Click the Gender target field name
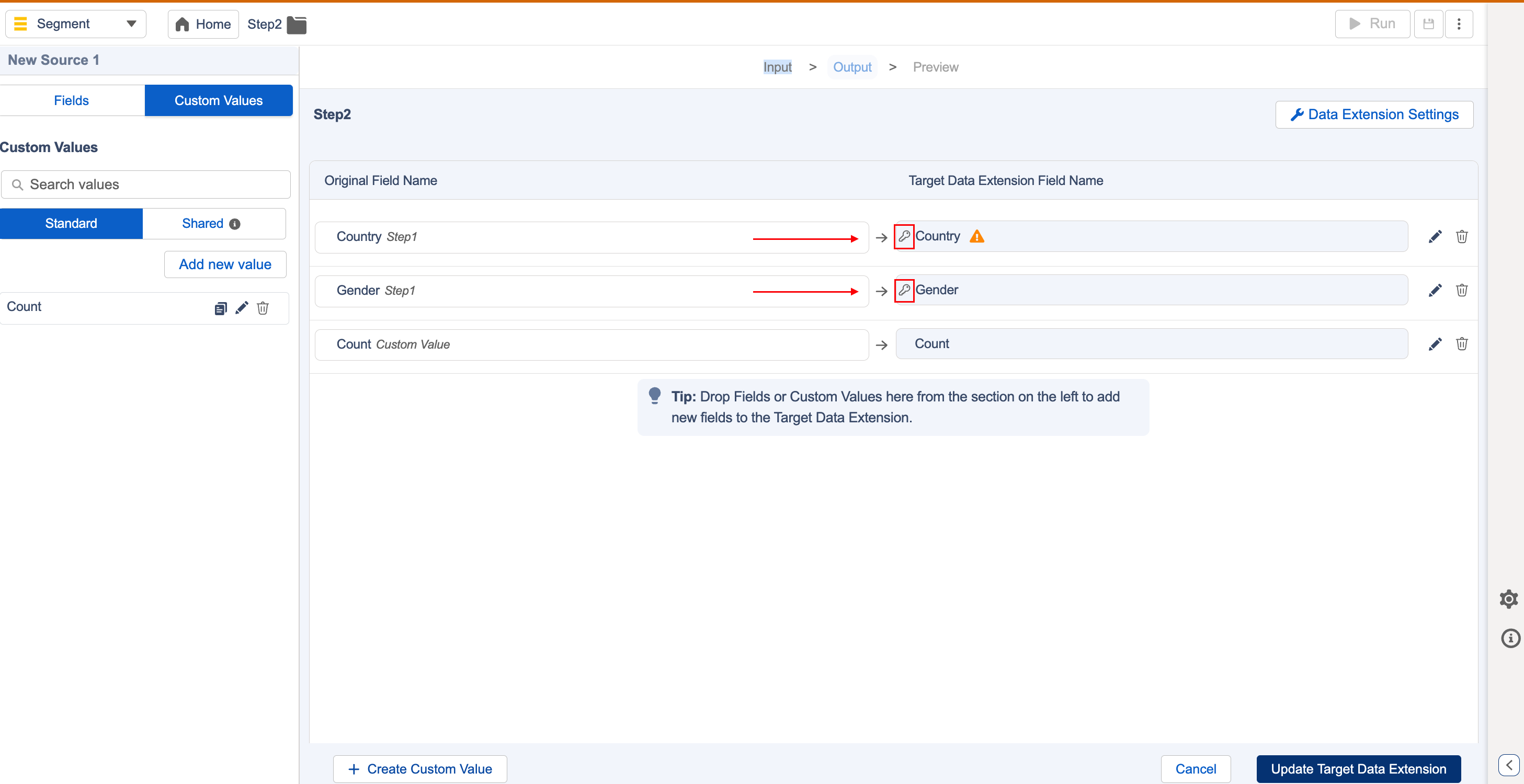1524x784 pixels. 937,290
